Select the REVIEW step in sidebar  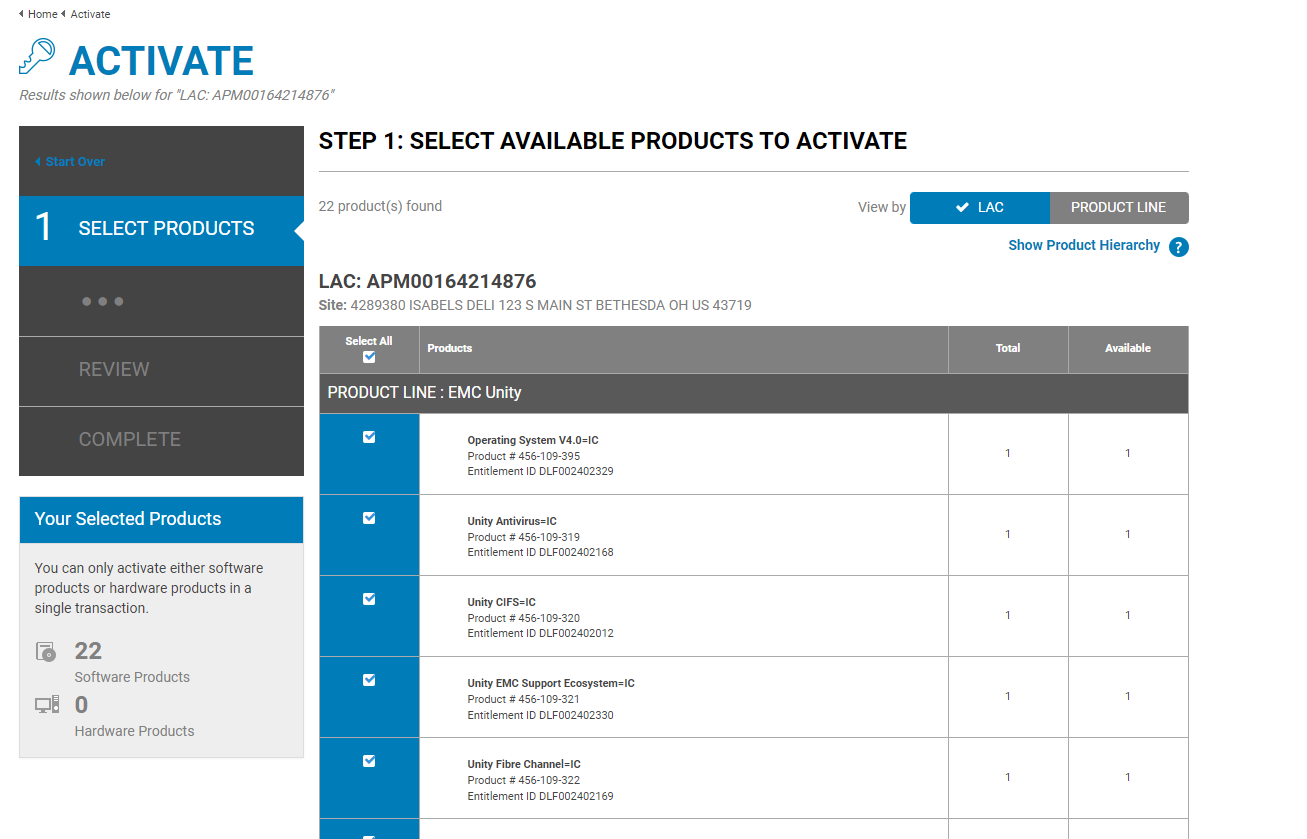pos(113,369)
